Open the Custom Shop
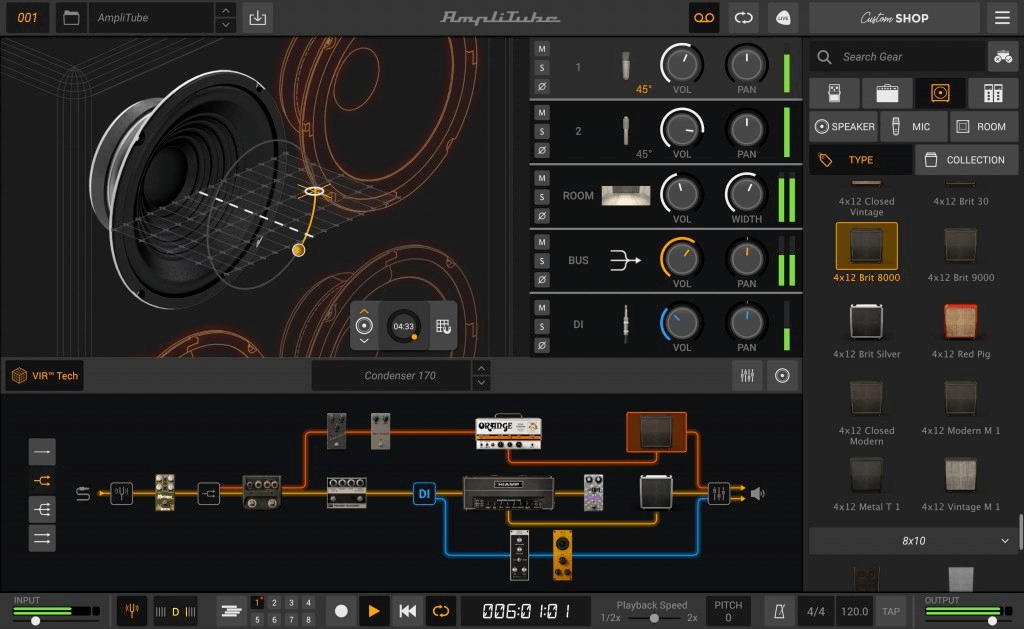The image size is (1024, 629). pyautogui.click(x=893, y=18)
